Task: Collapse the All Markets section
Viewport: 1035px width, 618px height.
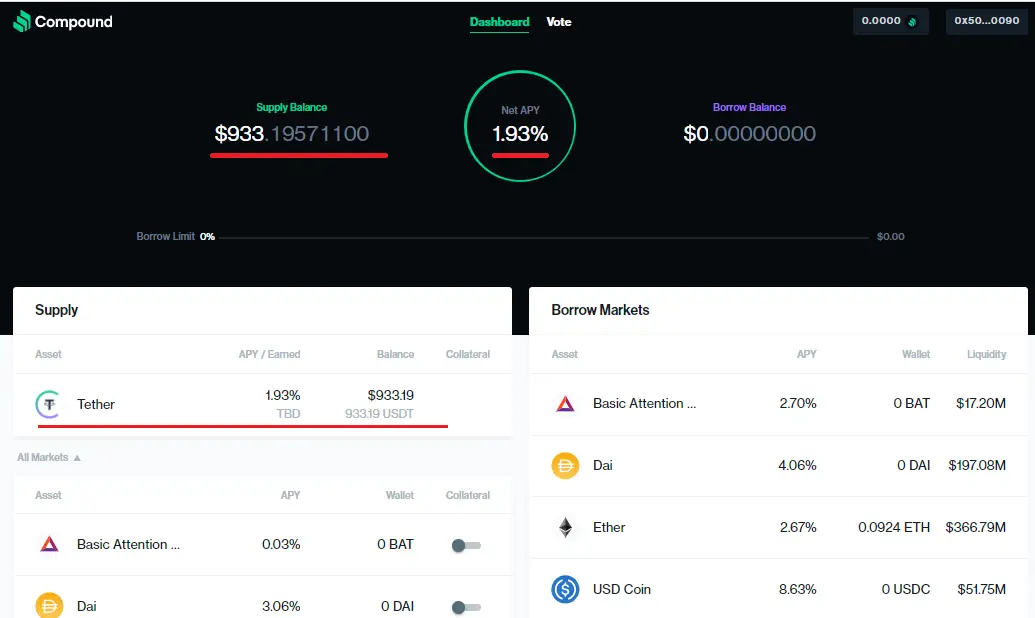Action: coord(49,457)
